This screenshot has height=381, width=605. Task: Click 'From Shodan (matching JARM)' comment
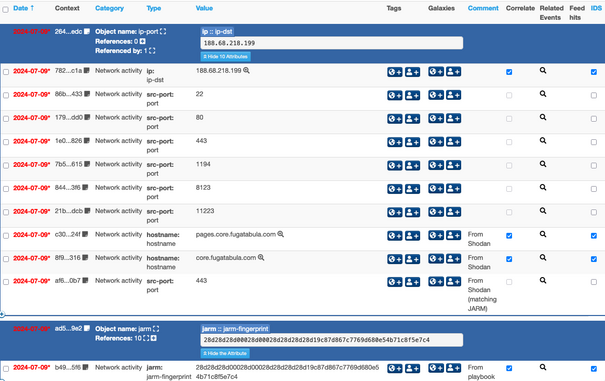point(482,295)
